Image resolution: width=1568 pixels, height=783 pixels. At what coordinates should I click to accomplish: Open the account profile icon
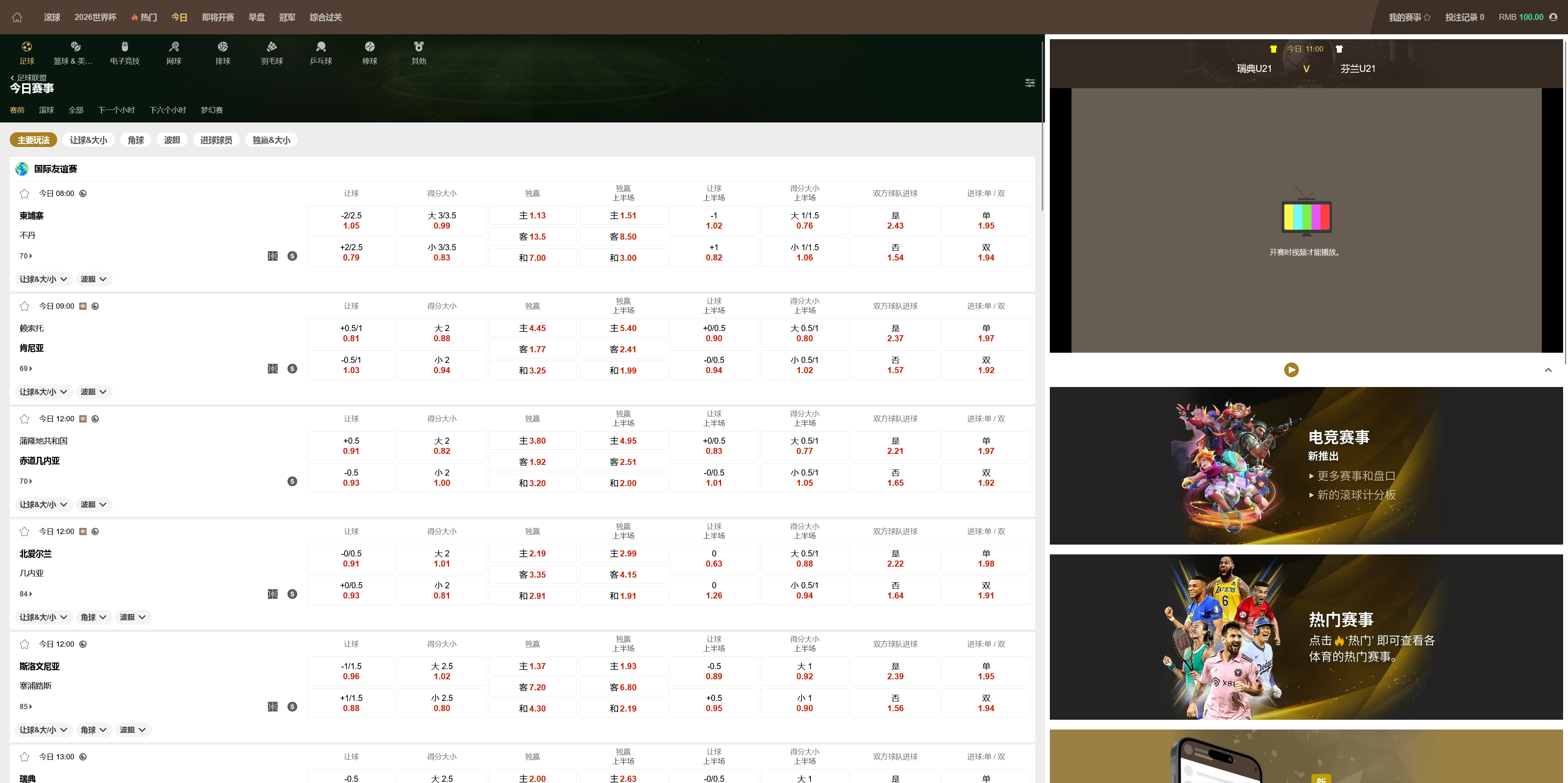(x=1553, y=17)
